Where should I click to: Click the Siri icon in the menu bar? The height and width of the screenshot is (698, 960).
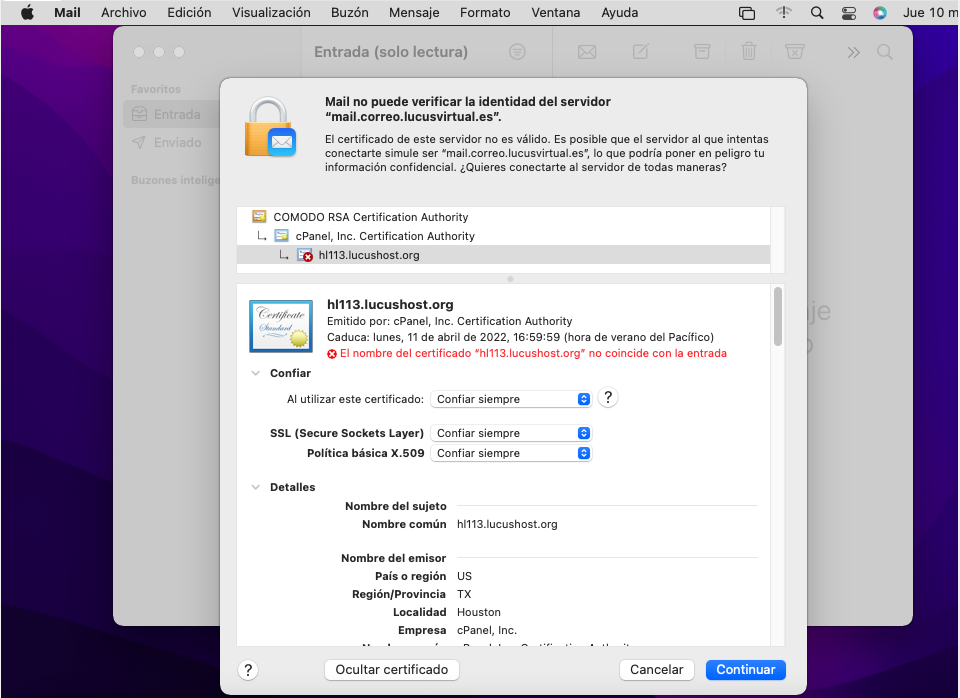coord(880,13)
